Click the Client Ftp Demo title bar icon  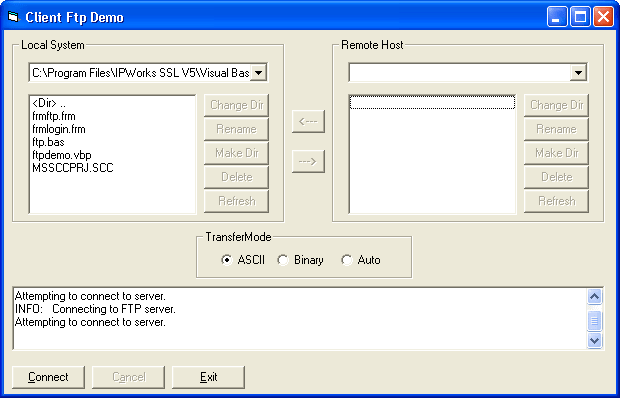[14, 17]
